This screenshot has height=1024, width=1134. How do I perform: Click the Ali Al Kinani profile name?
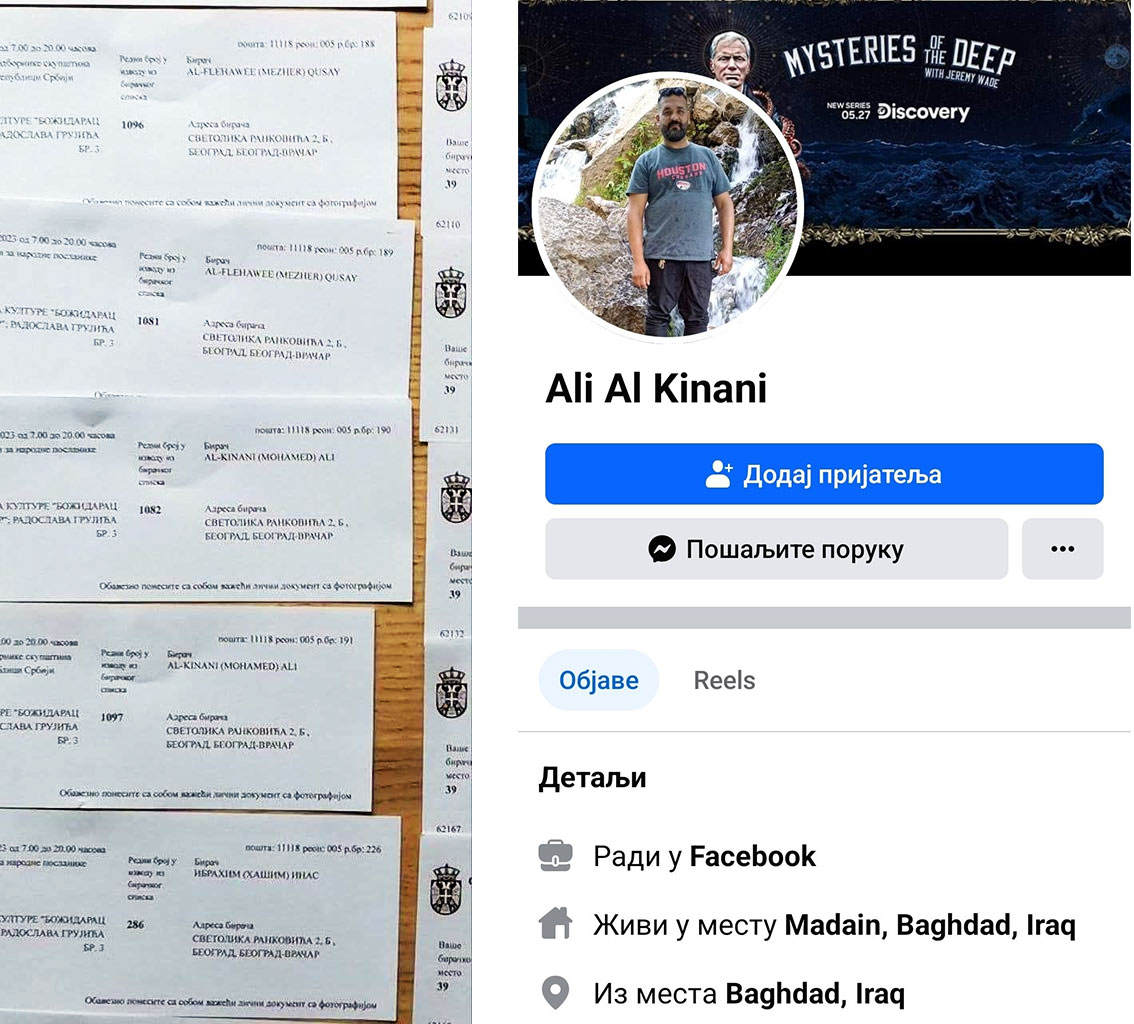(x=656, y=388)
